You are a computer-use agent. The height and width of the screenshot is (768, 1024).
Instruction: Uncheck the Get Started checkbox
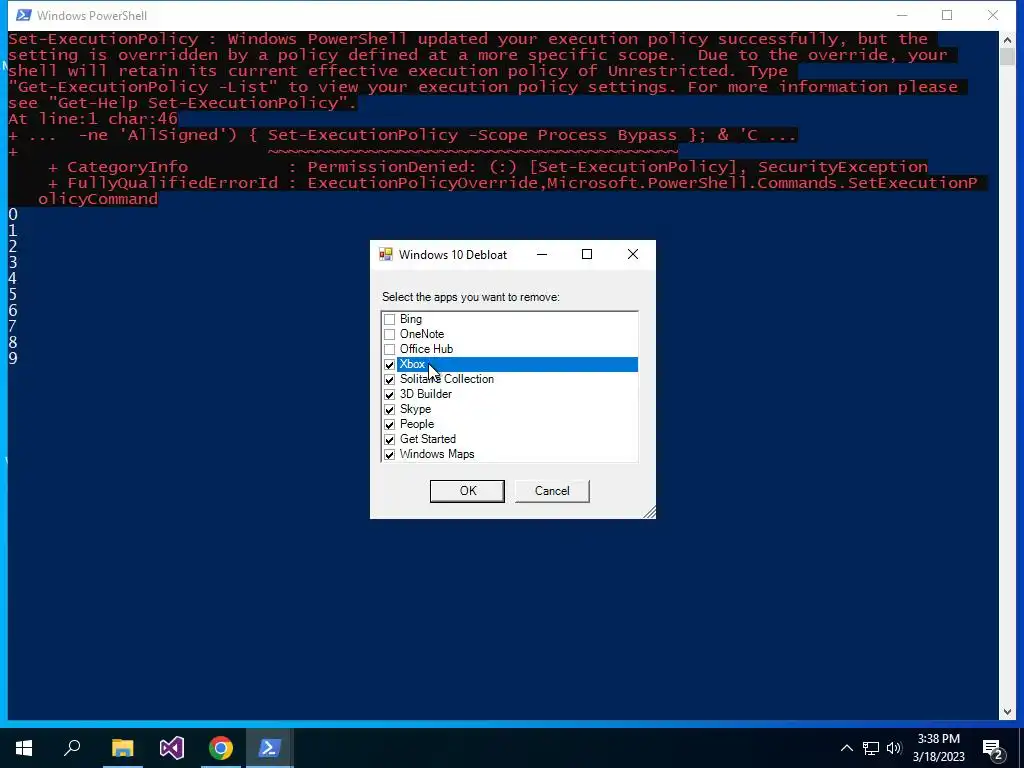click(389, 440)
